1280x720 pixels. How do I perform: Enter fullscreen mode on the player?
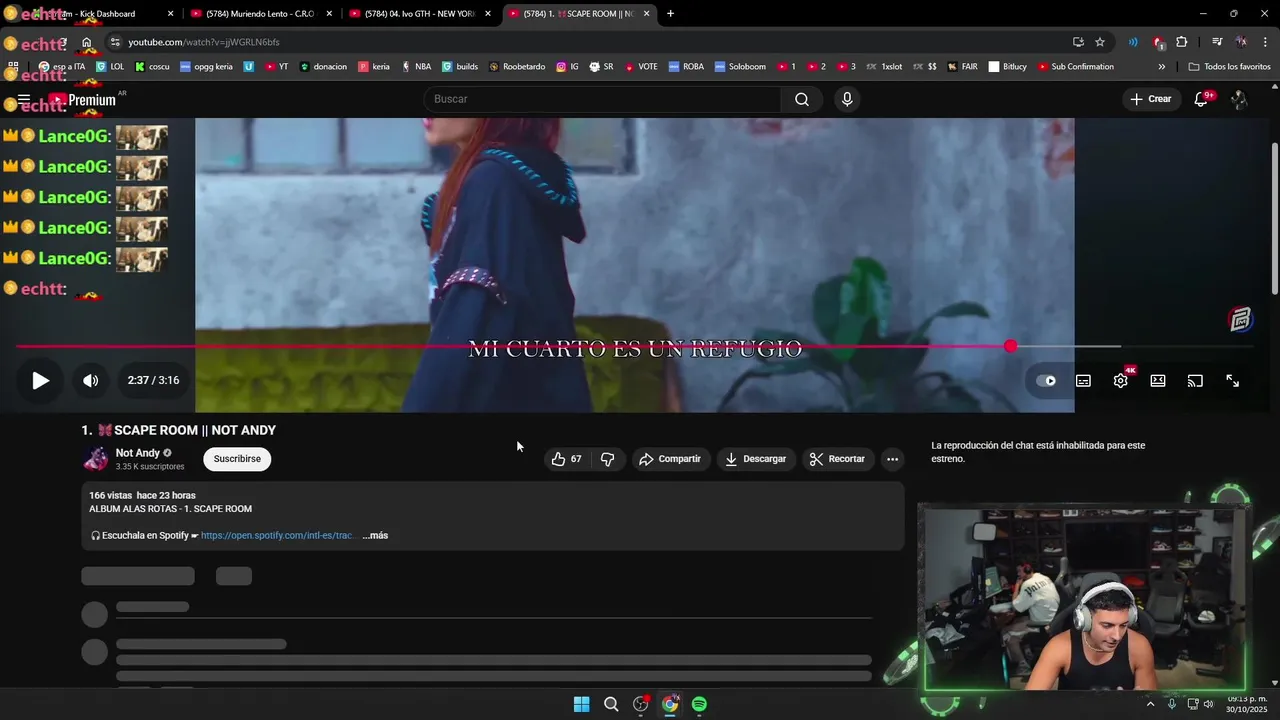click(x=1233, y=380)
